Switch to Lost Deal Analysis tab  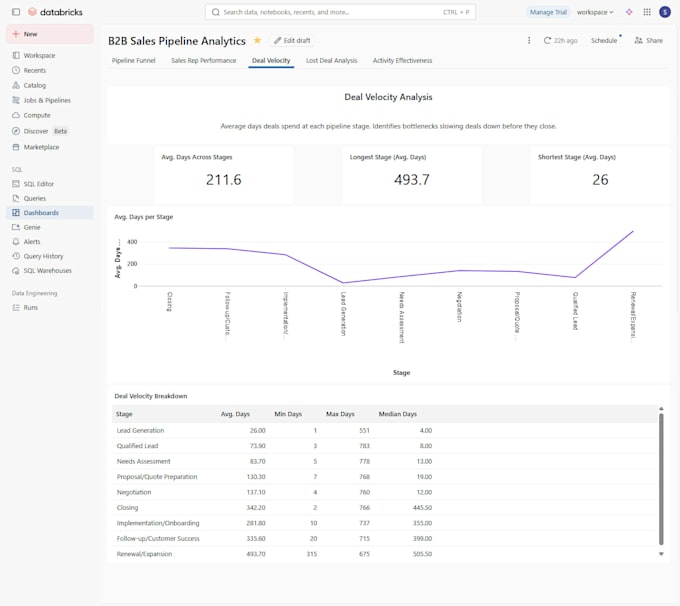tap(331, 61)
